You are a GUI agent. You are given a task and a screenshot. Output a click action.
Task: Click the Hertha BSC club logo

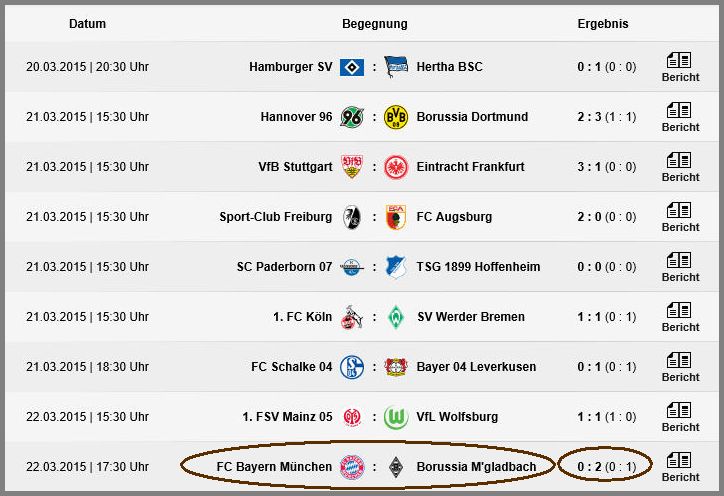pos(396,67)
